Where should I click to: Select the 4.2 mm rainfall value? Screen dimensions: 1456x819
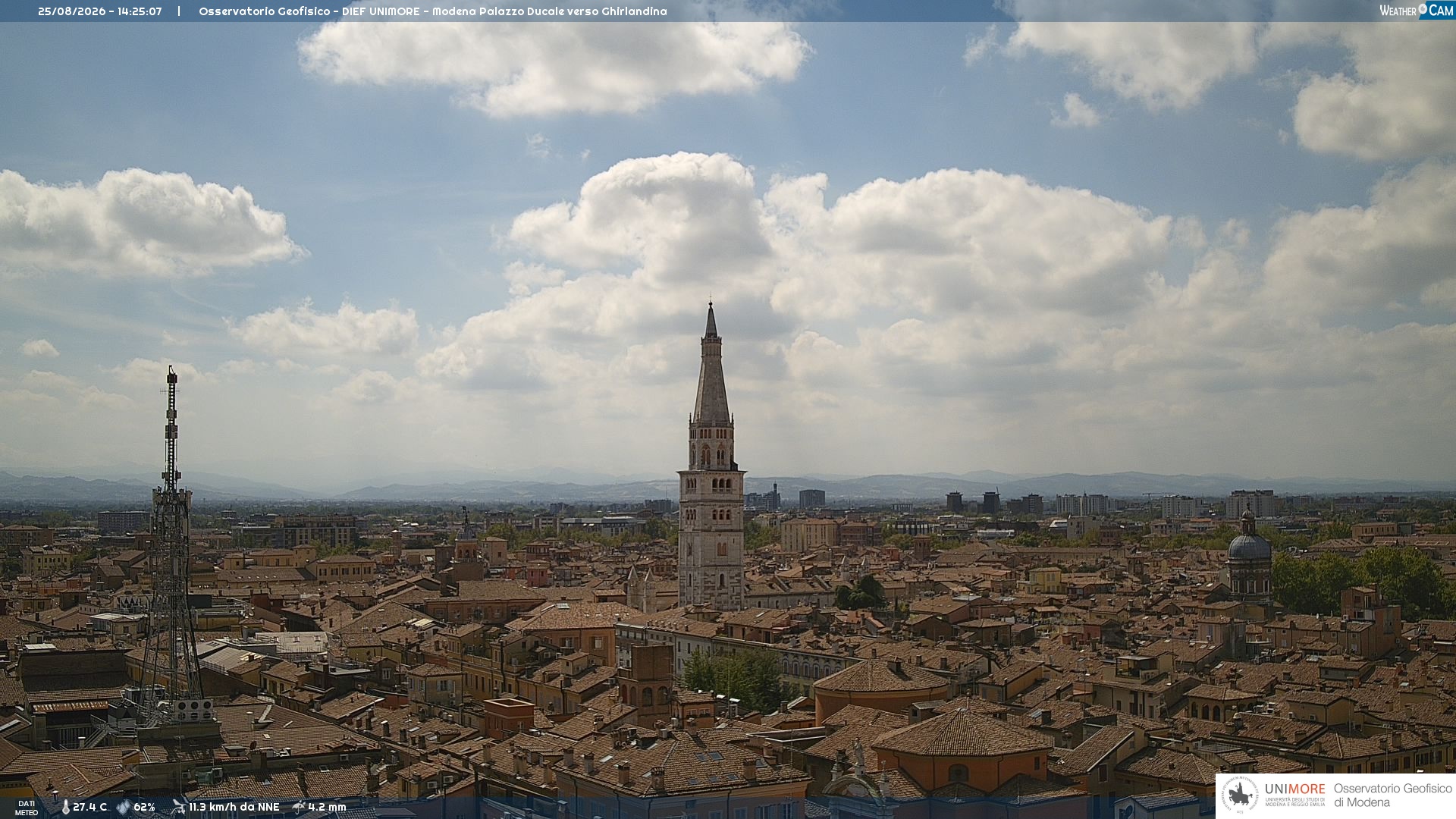pos(327,807)
